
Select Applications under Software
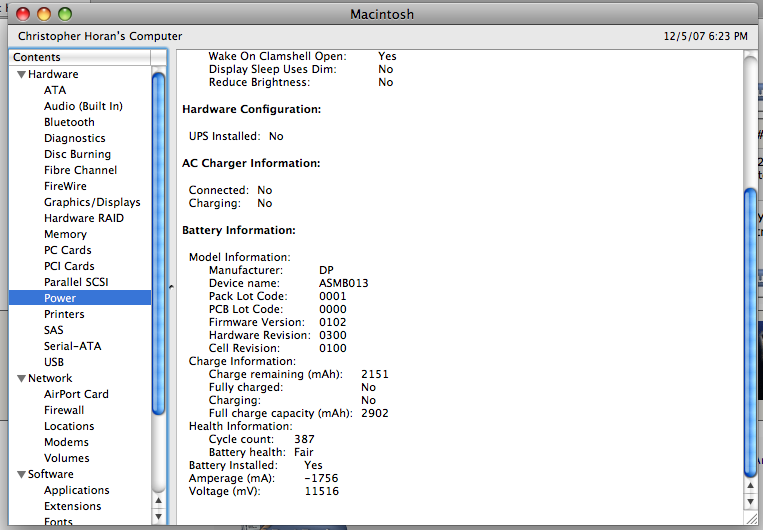tap(76, 490)
